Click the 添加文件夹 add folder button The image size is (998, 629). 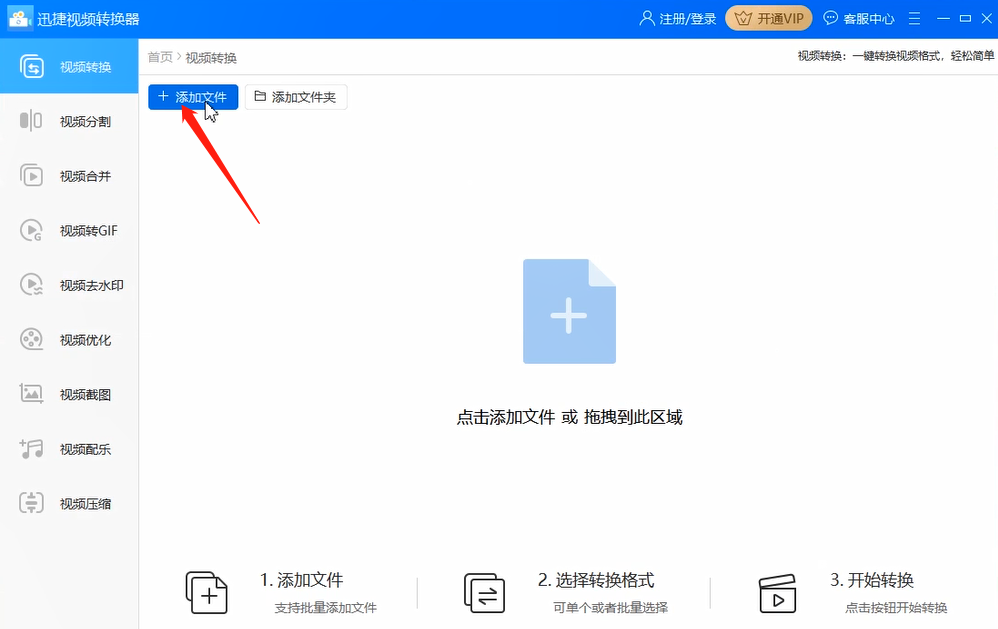(296, 97)
